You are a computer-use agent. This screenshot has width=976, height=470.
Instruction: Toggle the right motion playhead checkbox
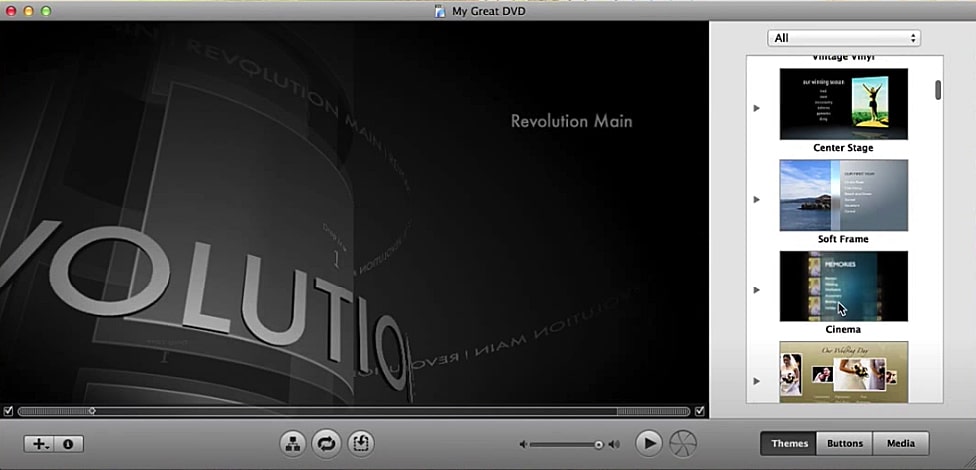point(699,411)
